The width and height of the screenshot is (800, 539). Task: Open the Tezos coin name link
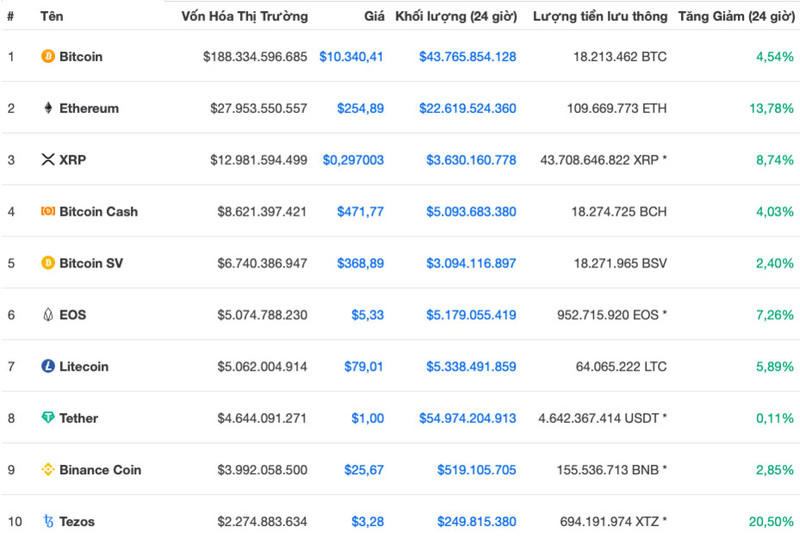tap(77, 521)
